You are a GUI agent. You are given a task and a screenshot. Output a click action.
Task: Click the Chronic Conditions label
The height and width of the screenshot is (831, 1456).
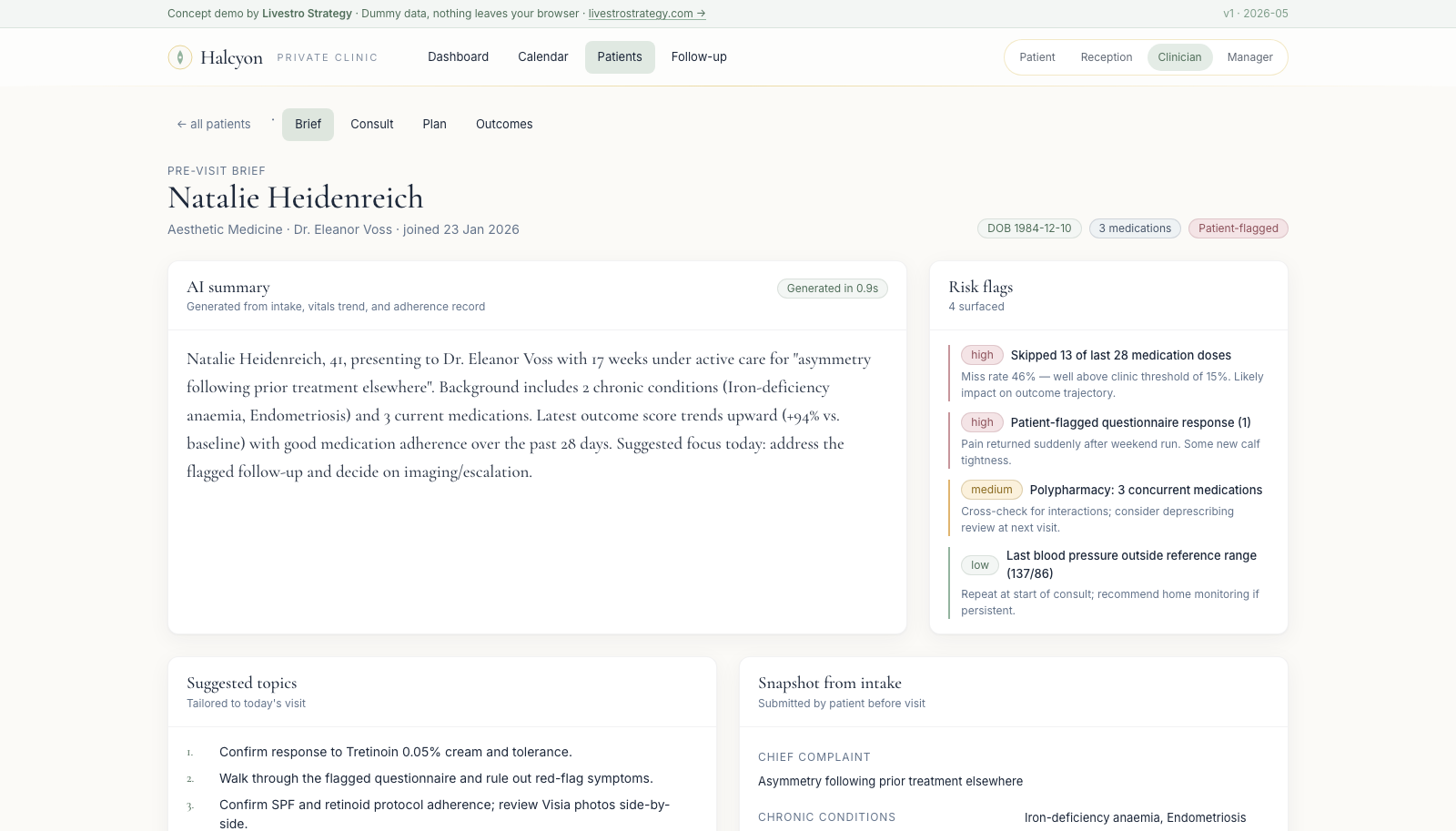(x=826, y=817)
